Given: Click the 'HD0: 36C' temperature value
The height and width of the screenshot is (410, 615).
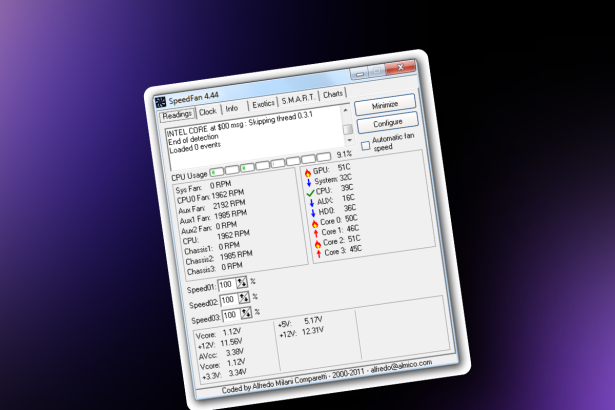Looking at the screenshot, I should click(x=337, y=210).
